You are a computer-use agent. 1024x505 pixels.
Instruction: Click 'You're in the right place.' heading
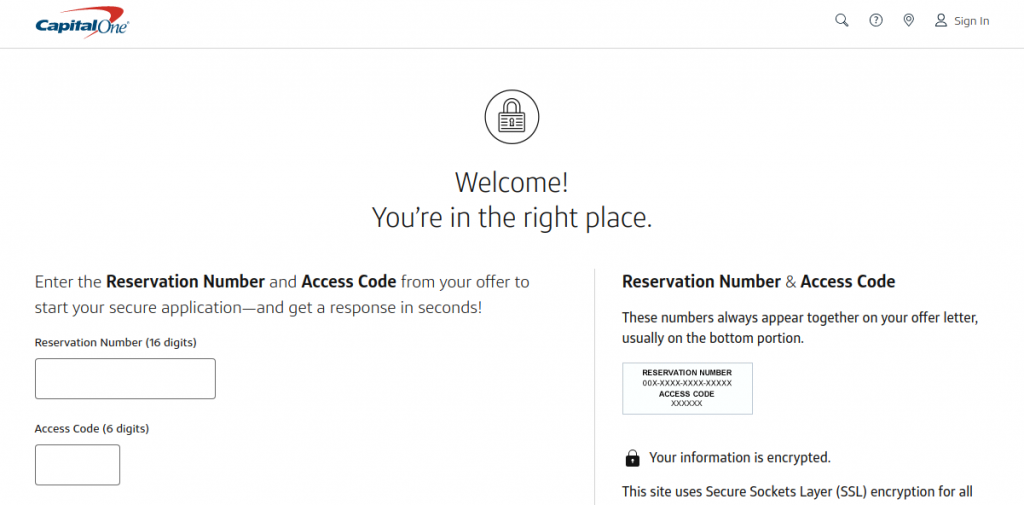coord(512,218)
